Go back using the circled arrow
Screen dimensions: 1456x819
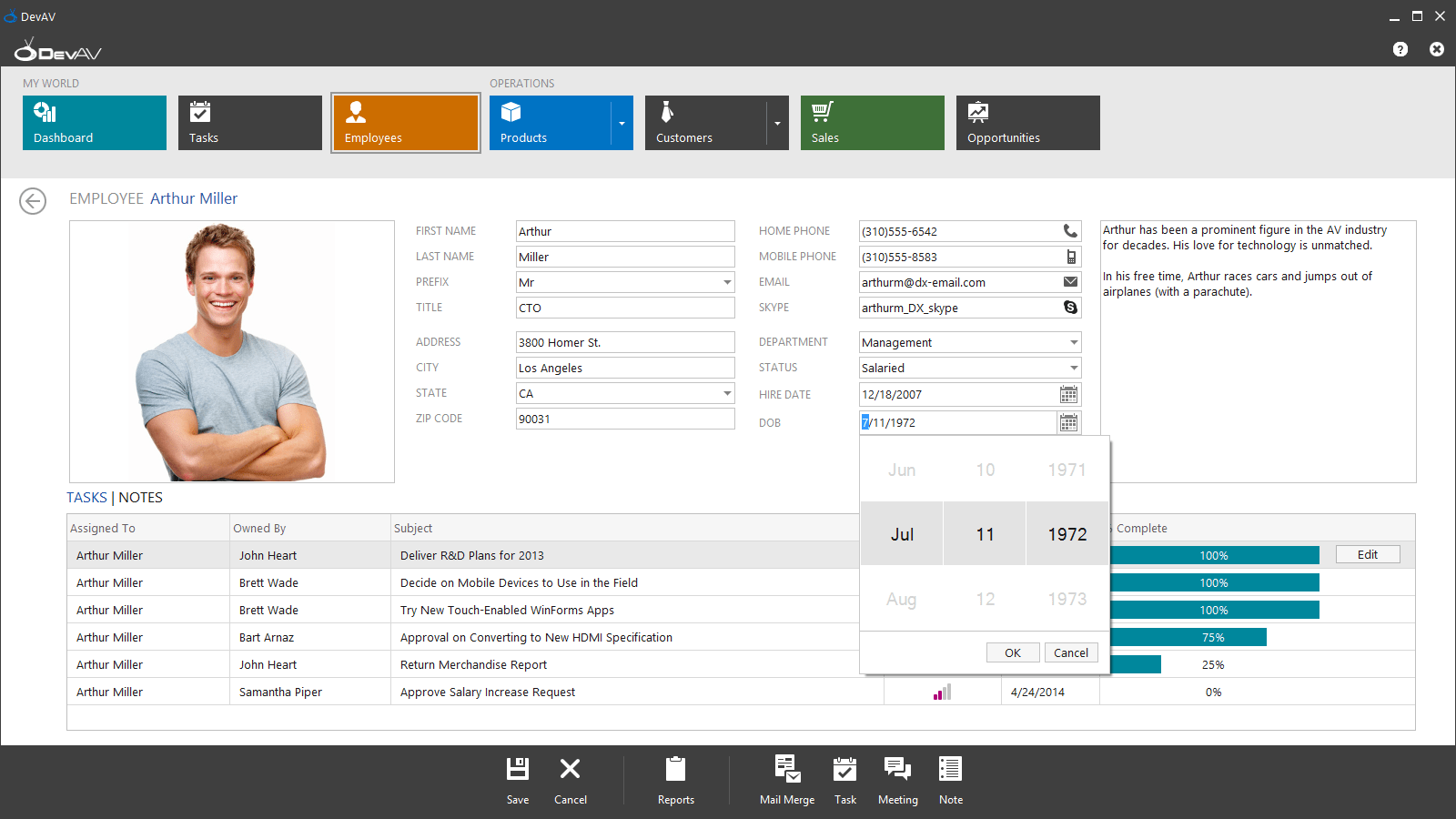click(x=33, y=201)
